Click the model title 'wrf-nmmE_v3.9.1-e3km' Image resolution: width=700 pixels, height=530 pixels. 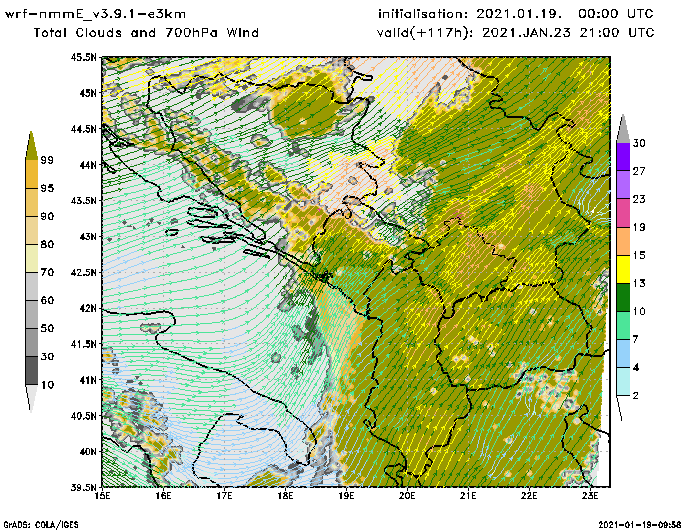click(x=95, y=14)
